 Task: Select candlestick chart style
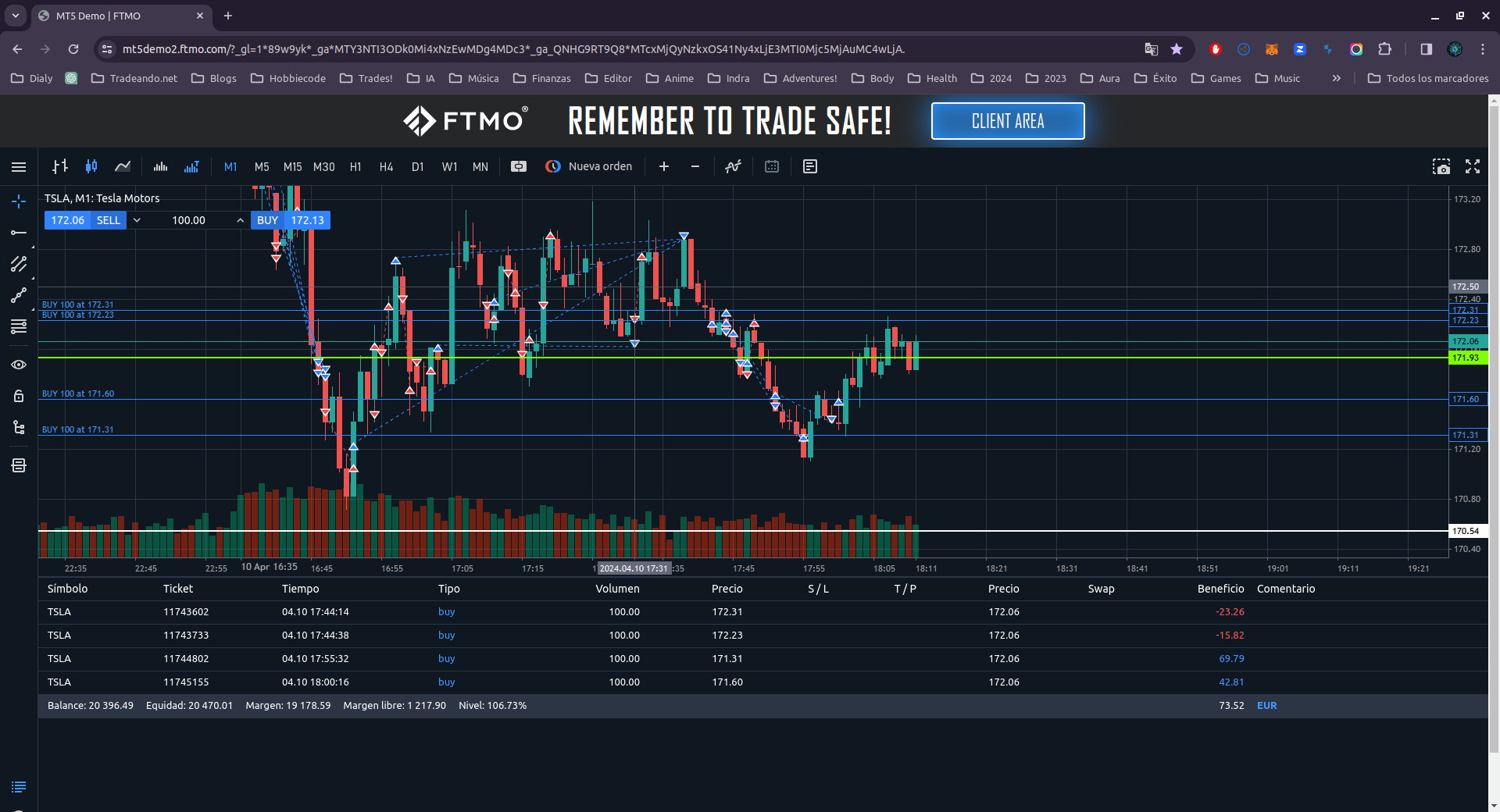click(x=91, y=166)
